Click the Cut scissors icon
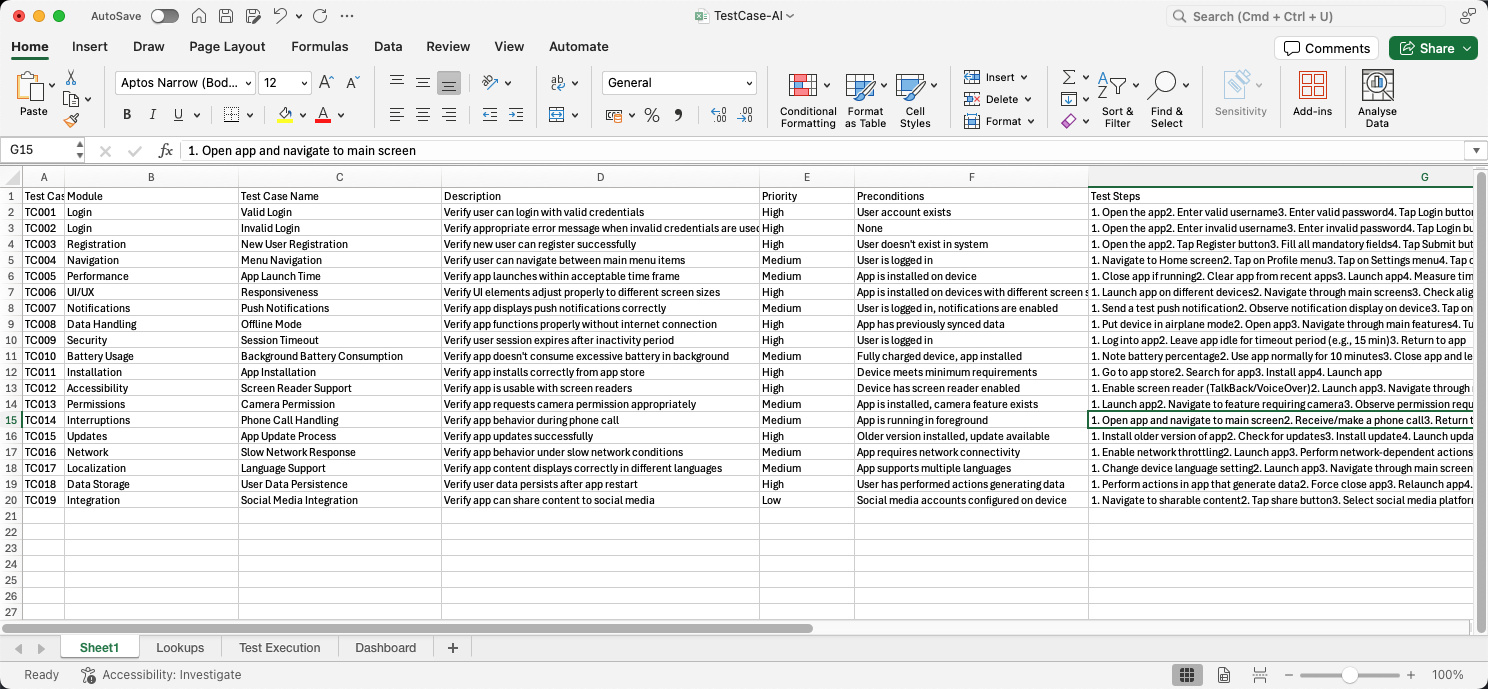The height and width of the screenshot is (689, 1488). pos(71,77)
